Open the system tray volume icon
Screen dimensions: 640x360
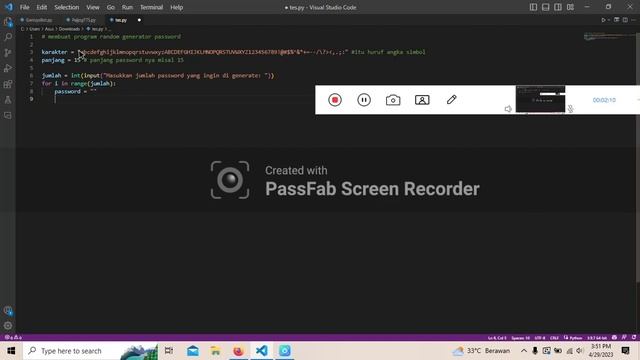pyautogui.click(x=580, y=351)
